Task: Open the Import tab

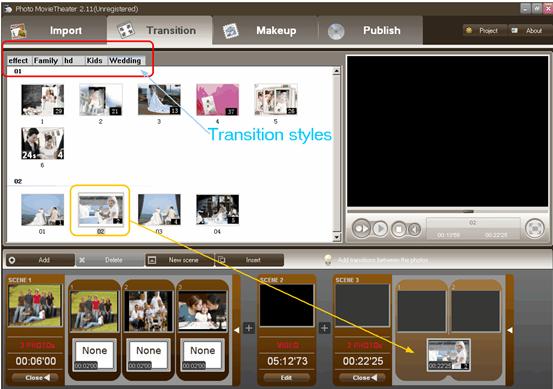Action: [54, 31]
